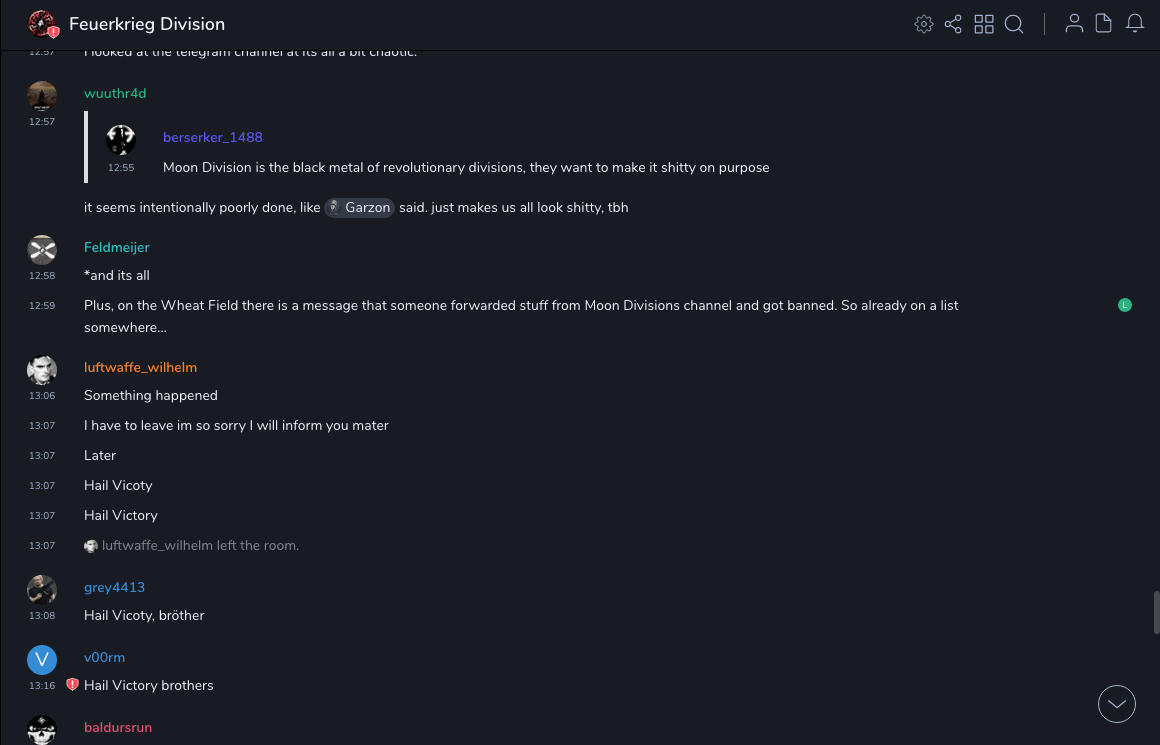This screenshot has width=1160, height=745.
Task: Click the Feldmeijer username
Action: tap(117, 247)
